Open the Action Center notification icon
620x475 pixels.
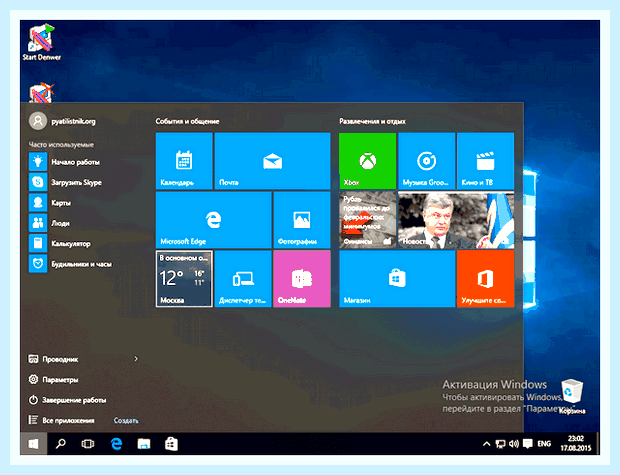coord(527,444)
